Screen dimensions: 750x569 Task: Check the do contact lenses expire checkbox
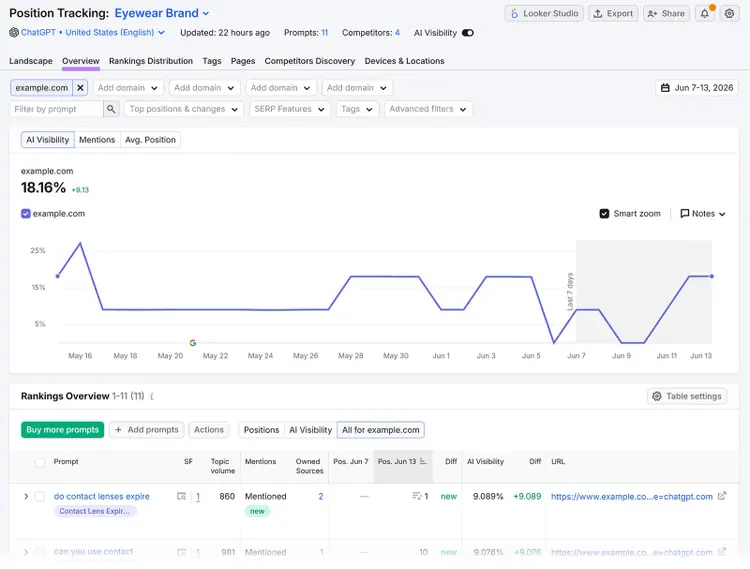coord(40,497)
